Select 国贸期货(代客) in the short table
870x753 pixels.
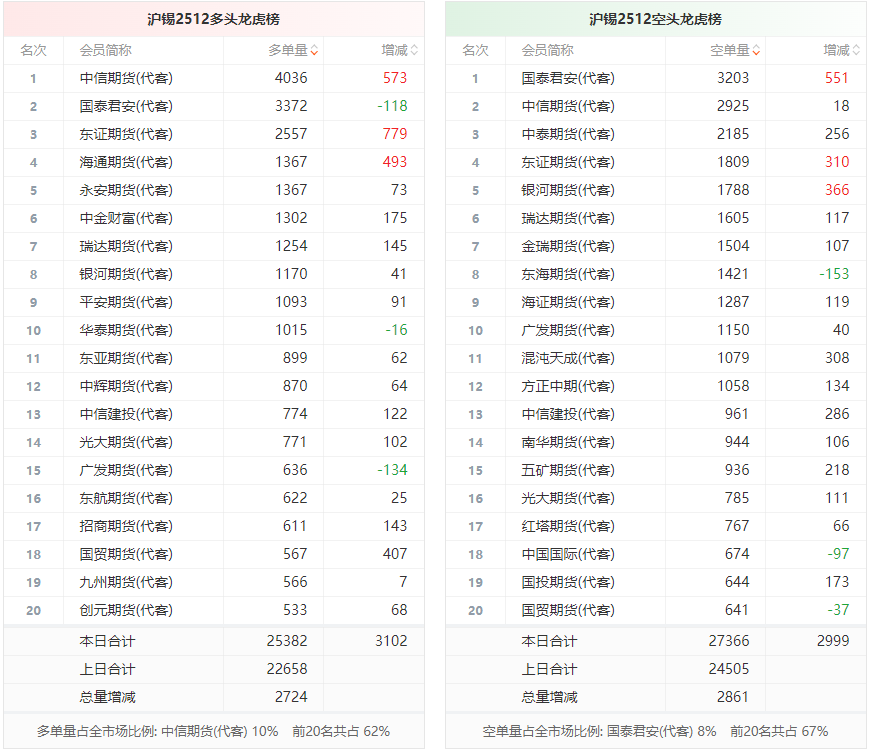click(x=568, y=610)
